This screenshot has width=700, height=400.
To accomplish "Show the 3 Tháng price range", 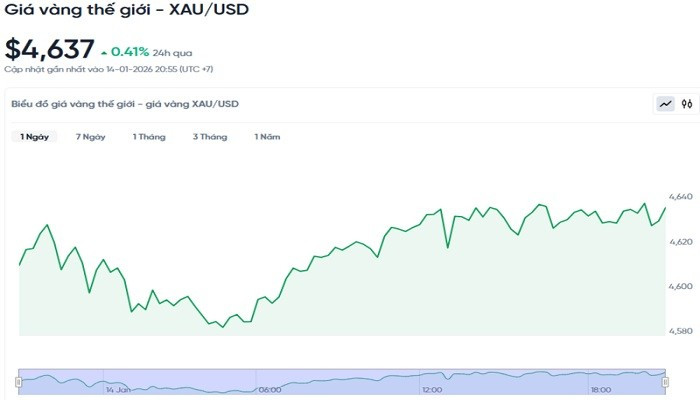I will pyautogui.click(x=210, y=136).
